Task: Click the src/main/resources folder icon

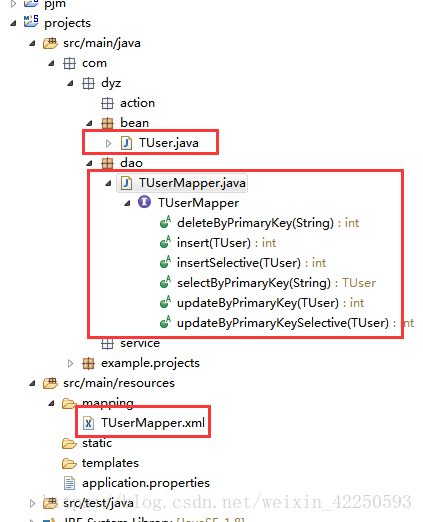Action: (50, 383)
